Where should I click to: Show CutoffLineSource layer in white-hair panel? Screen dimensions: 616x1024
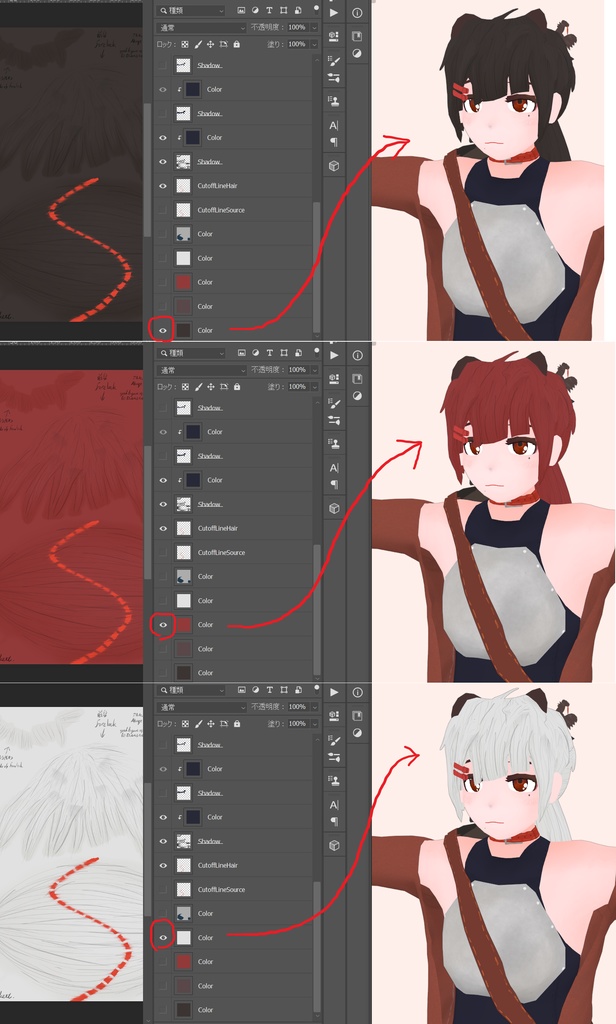pyautogui.click(x=163, y=889)
